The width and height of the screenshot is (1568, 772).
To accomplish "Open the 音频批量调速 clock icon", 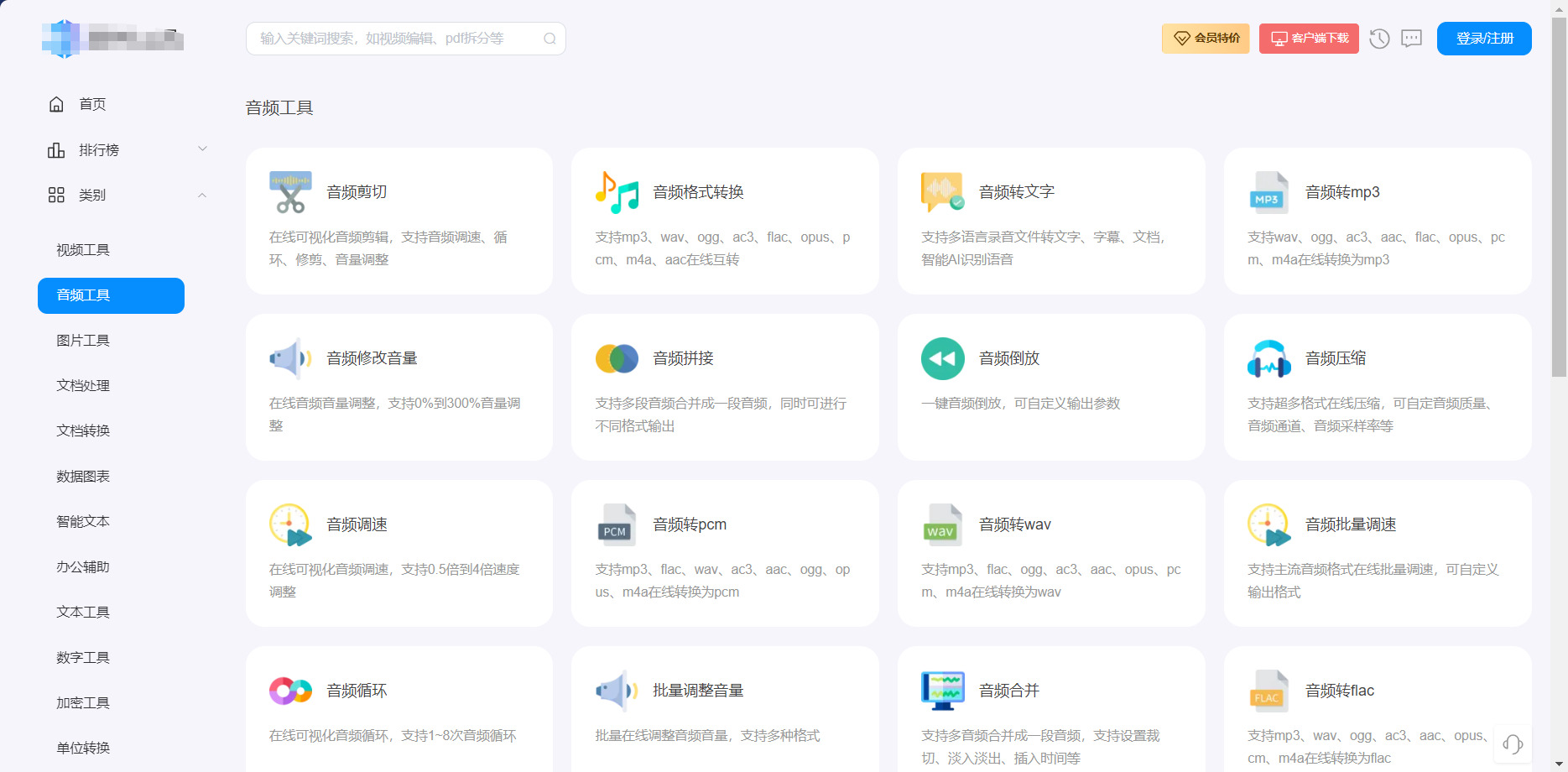I will coord(1269,524).
